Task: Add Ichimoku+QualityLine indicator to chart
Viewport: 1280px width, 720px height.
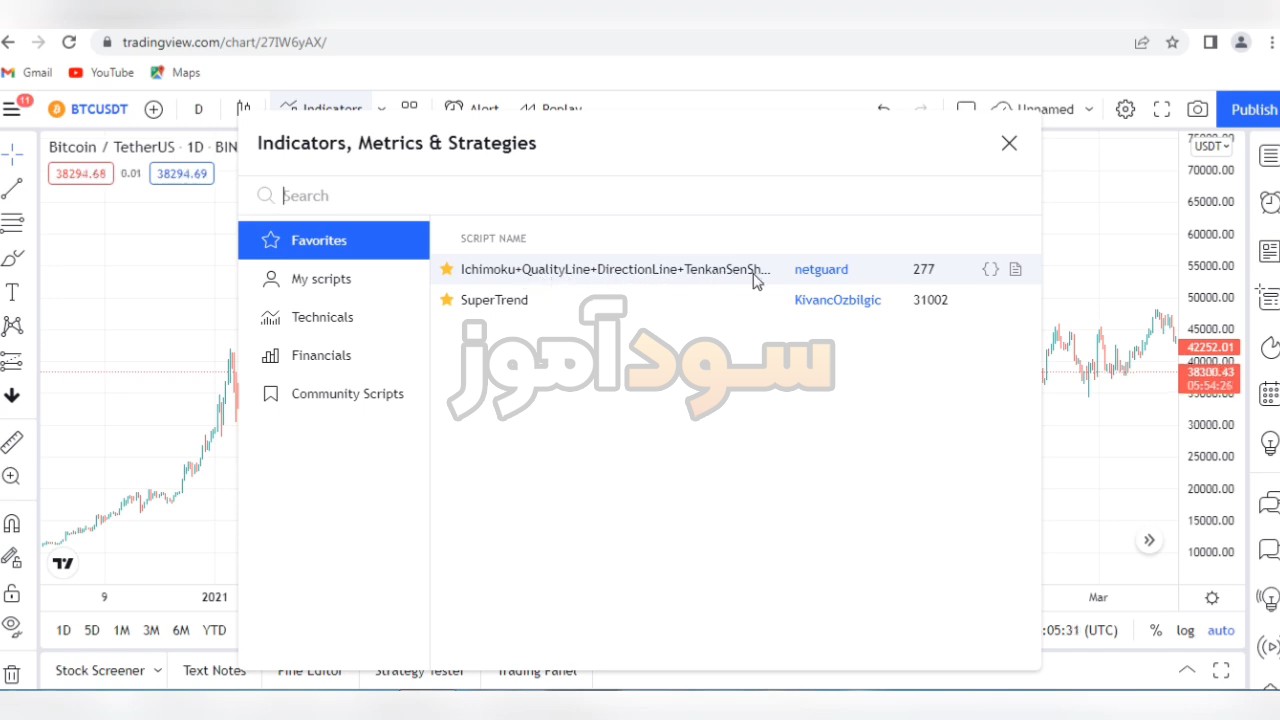Action: pos(615,269)
